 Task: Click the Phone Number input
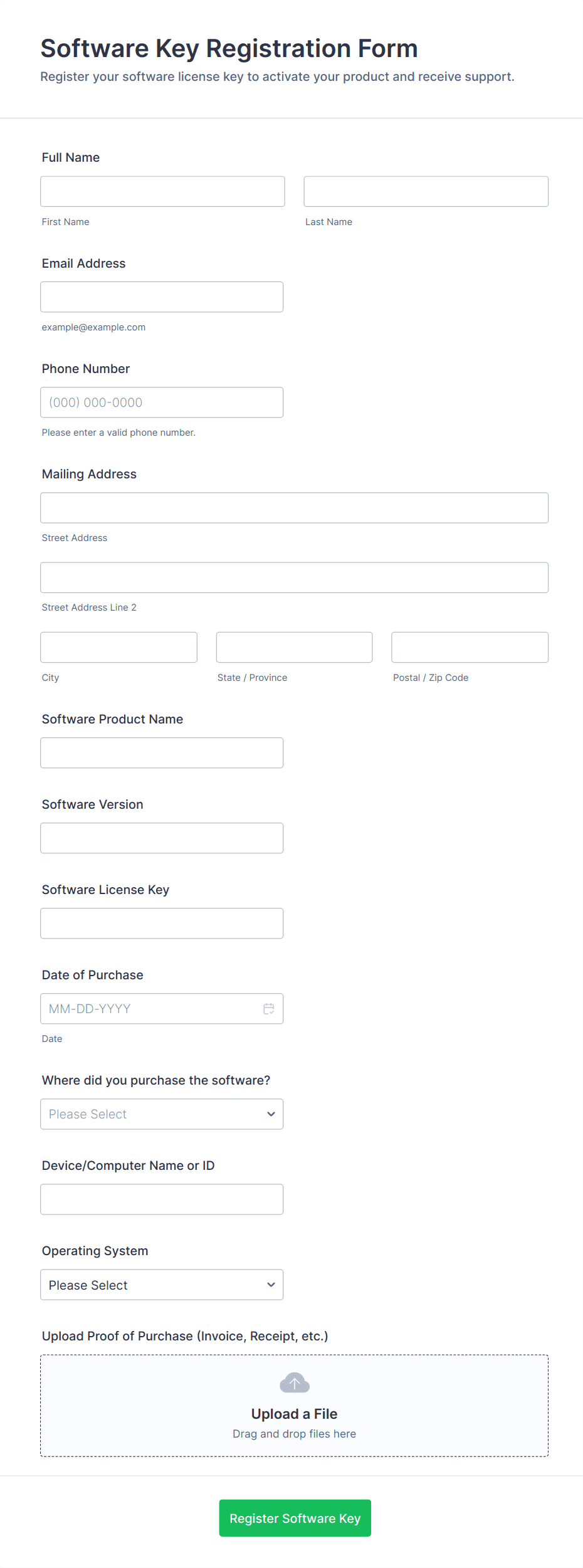[162, 402]
